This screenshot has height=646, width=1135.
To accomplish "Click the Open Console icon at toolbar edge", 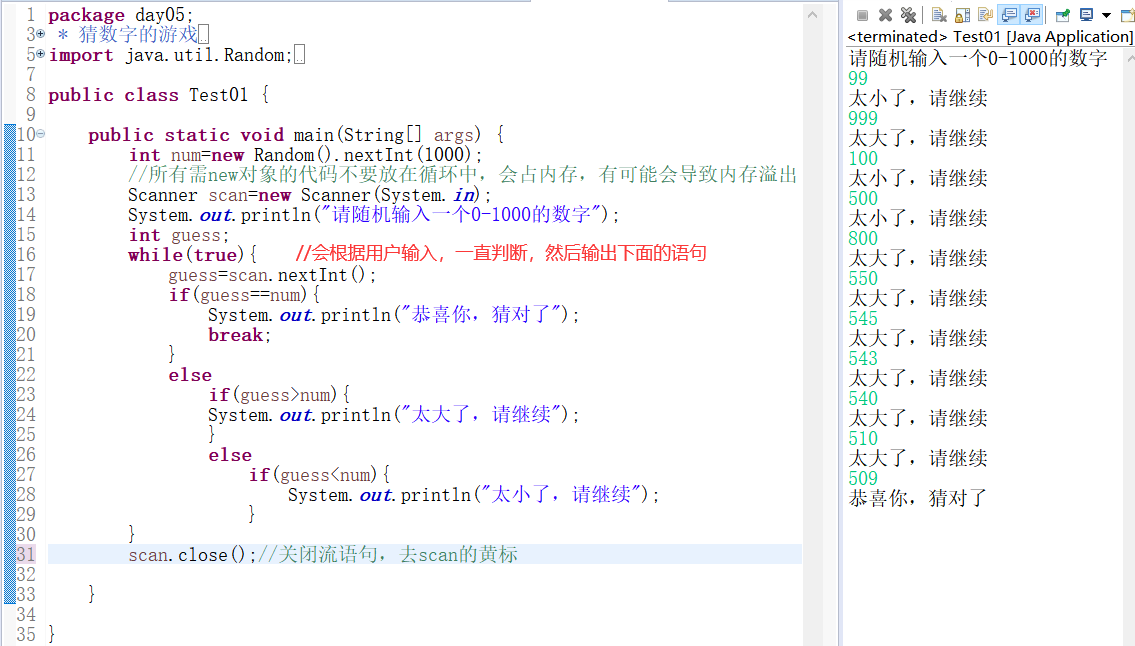I will [1128, 15].
